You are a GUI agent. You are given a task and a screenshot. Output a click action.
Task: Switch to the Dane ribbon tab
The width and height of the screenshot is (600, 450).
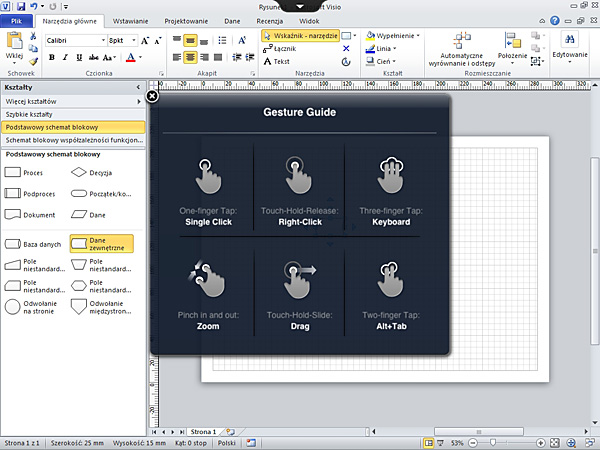(x=232, y=21)
